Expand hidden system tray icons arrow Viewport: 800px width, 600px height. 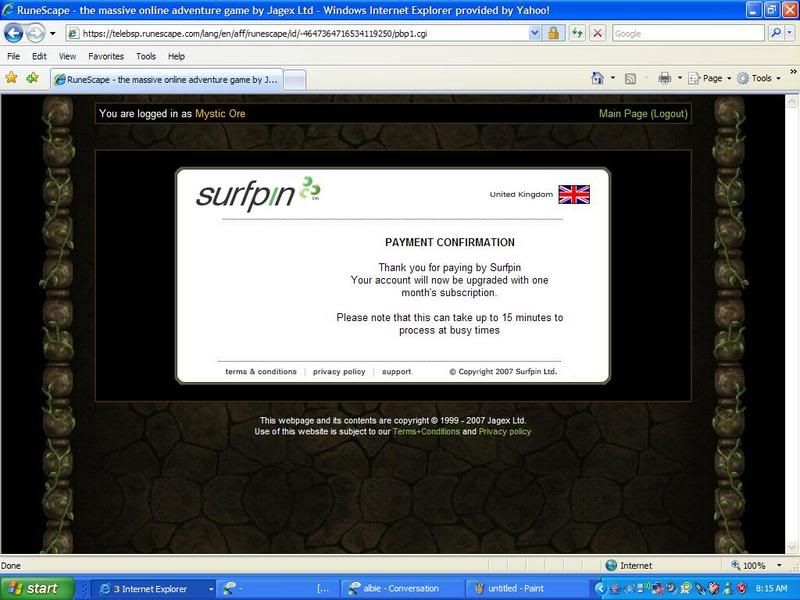600,589
